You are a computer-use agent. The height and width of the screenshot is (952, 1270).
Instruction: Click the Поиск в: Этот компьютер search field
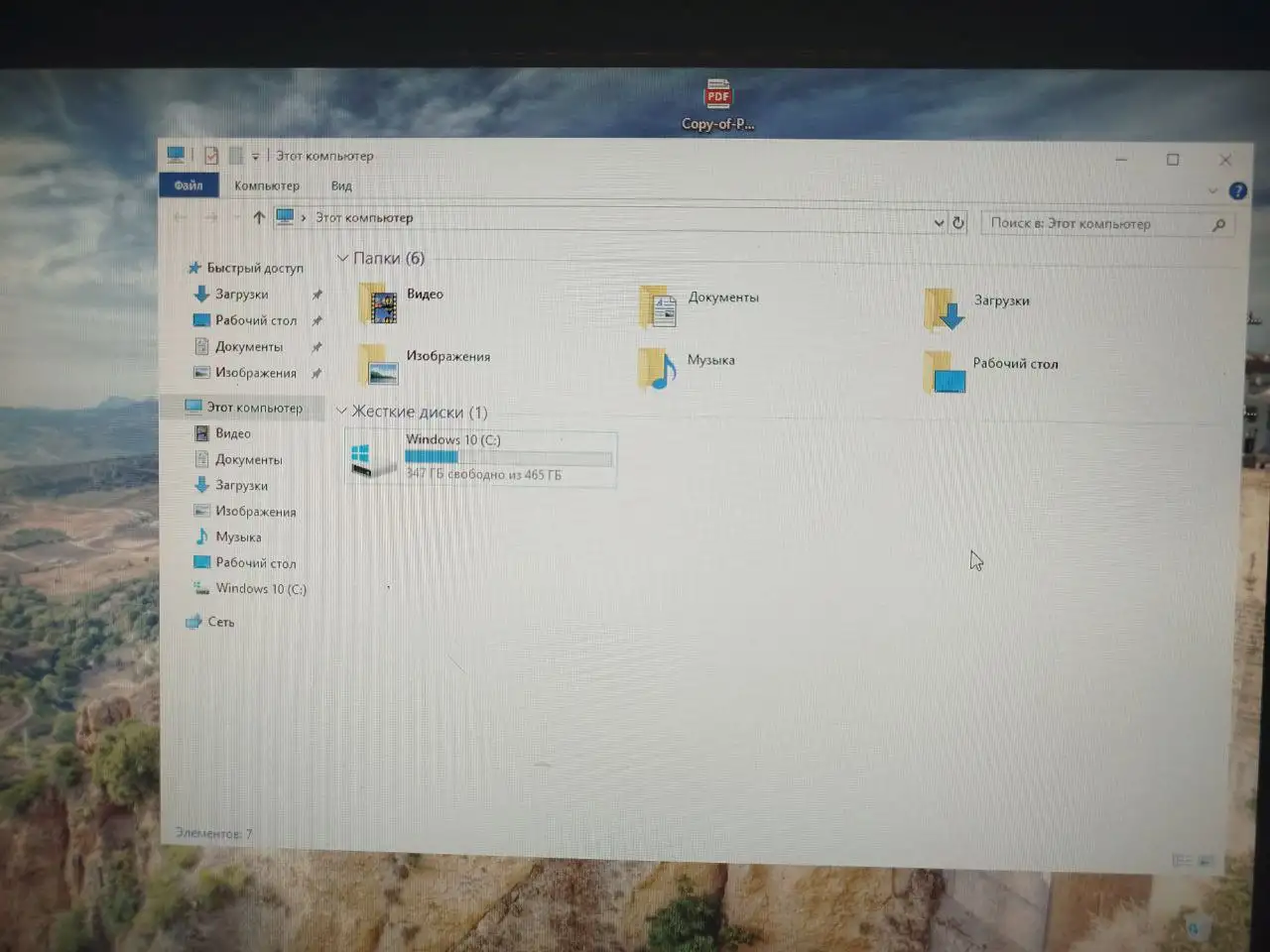(1107, 224)
